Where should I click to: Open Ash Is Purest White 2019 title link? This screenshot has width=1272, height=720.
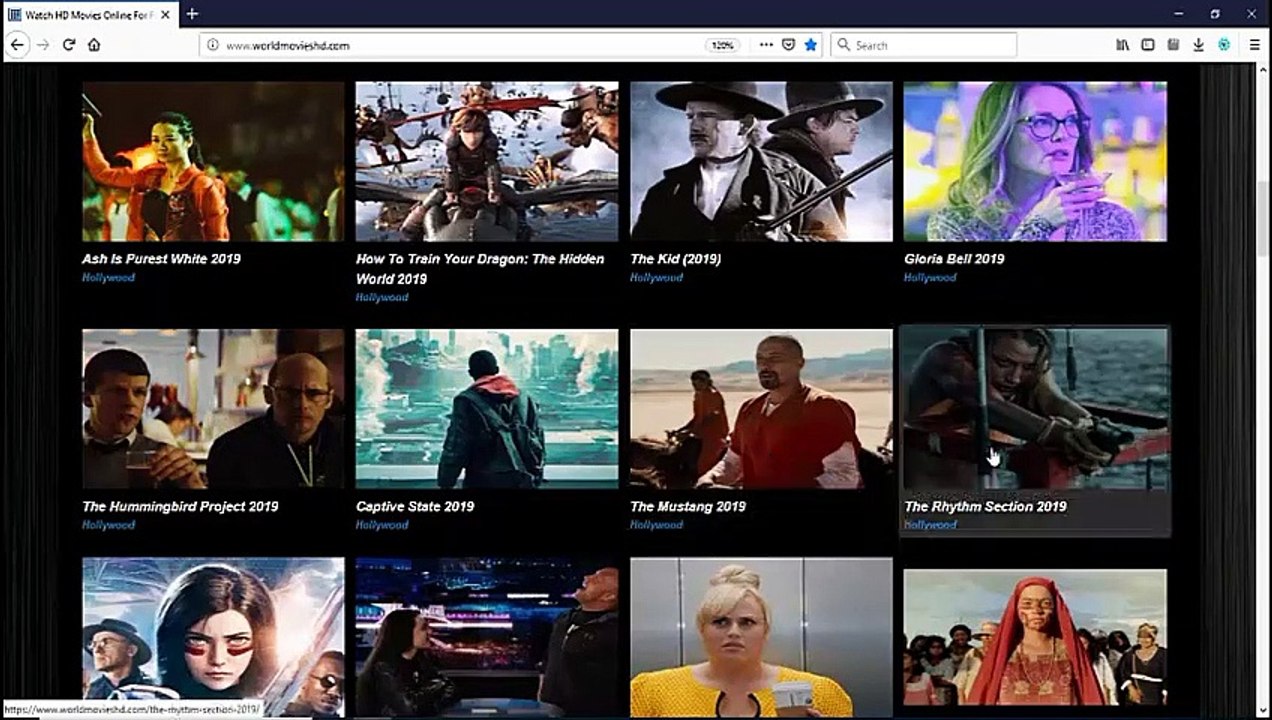tap(161, 258)
